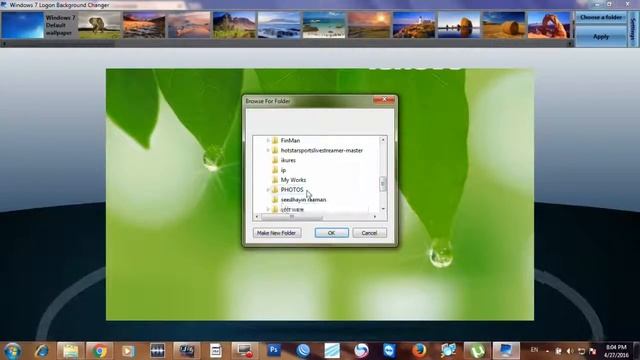This screenshot has height=360, width=640.
Task: Click the Make New Folder button
Action: click(x=277, y=233)
